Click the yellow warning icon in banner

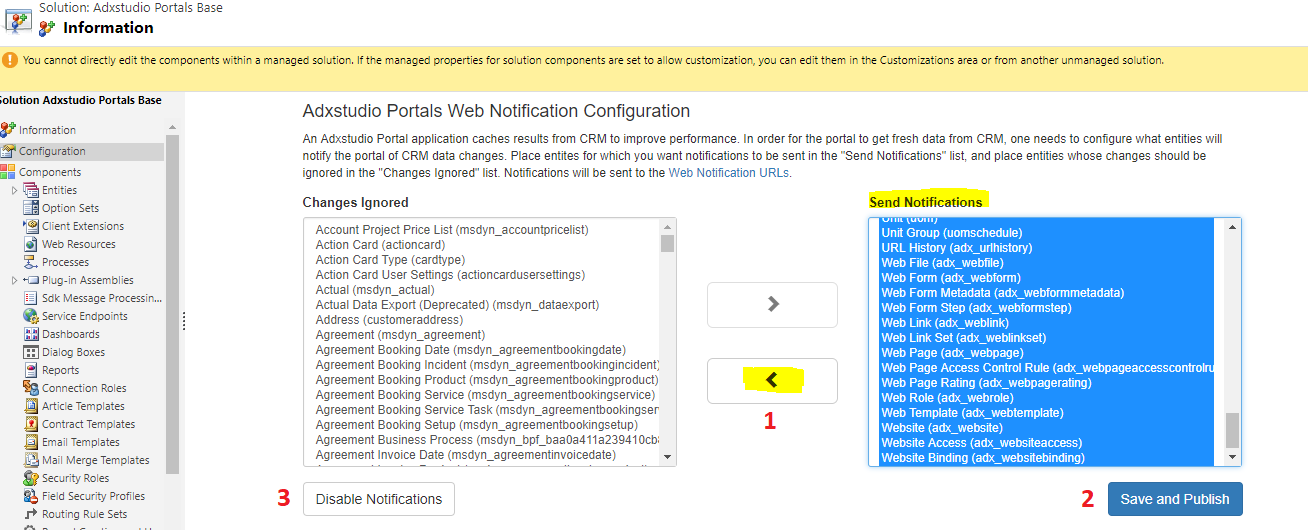point(10,60)
